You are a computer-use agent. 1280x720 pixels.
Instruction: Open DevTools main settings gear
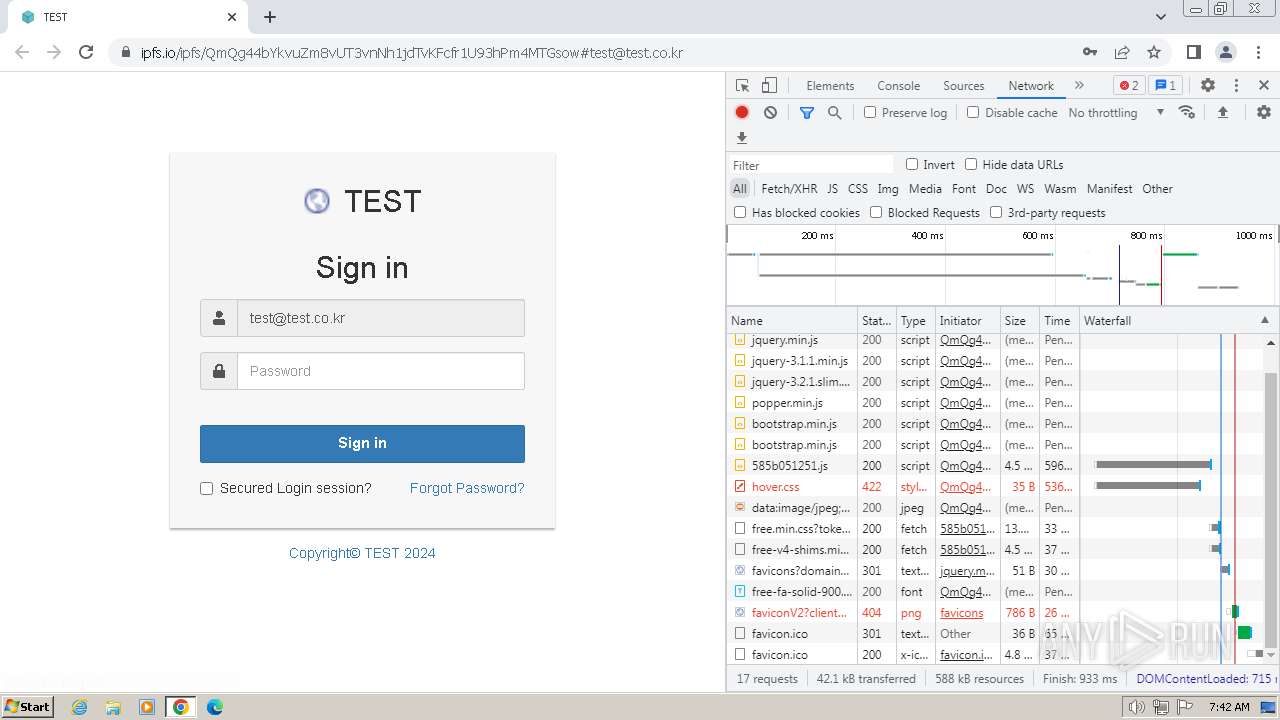pos(1208,86)
